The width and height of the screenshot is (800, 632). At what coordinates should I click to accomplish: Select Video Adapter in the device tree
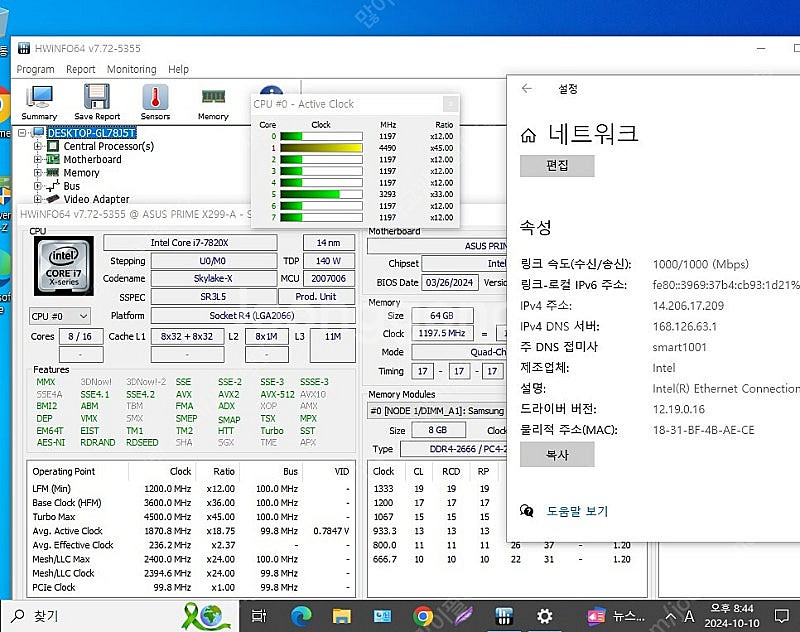tap(96, 199)
